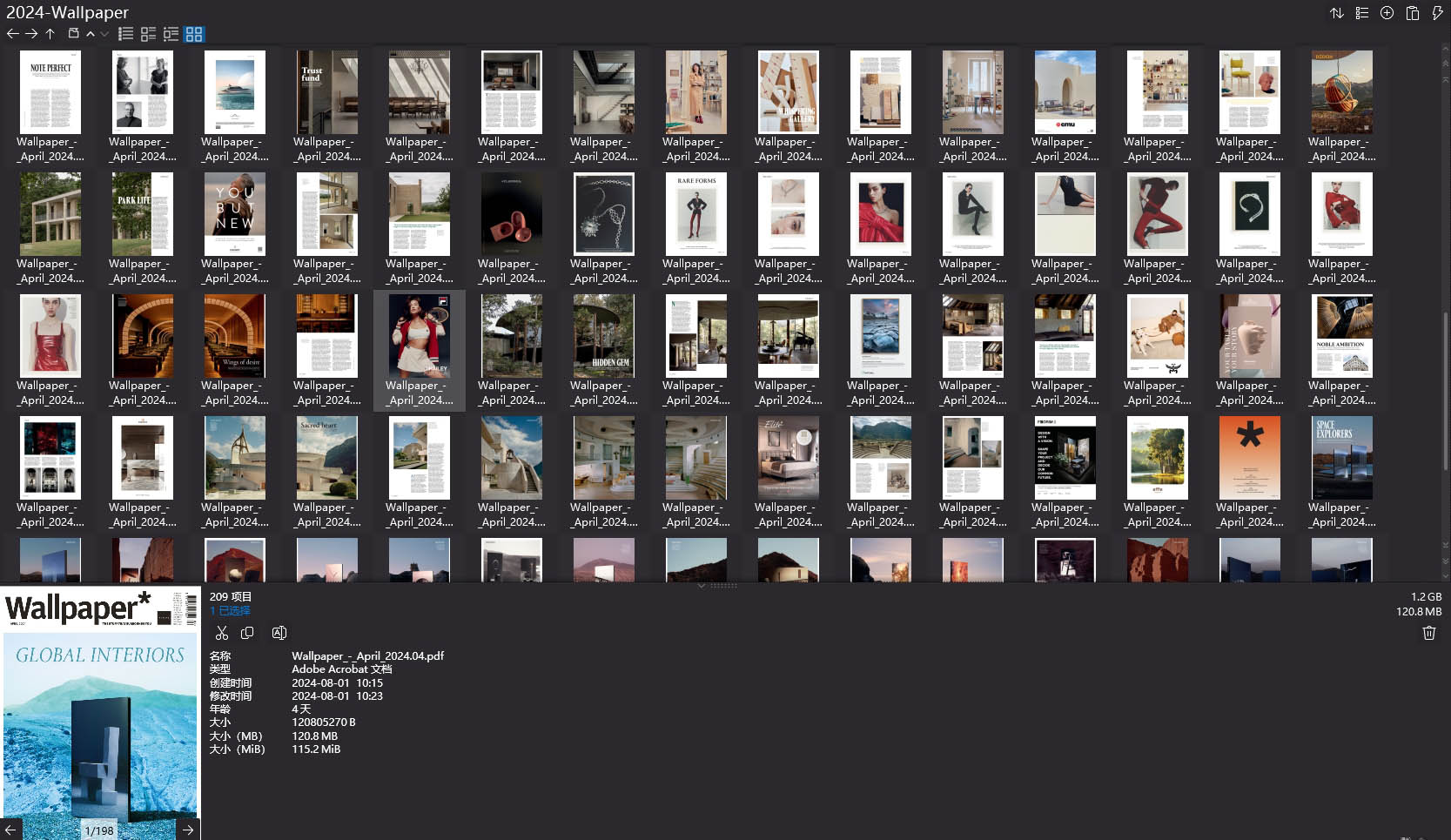This screenshot has width=1451, height=840.
Task: Expand upward using the up chevron
Action: 91,34
